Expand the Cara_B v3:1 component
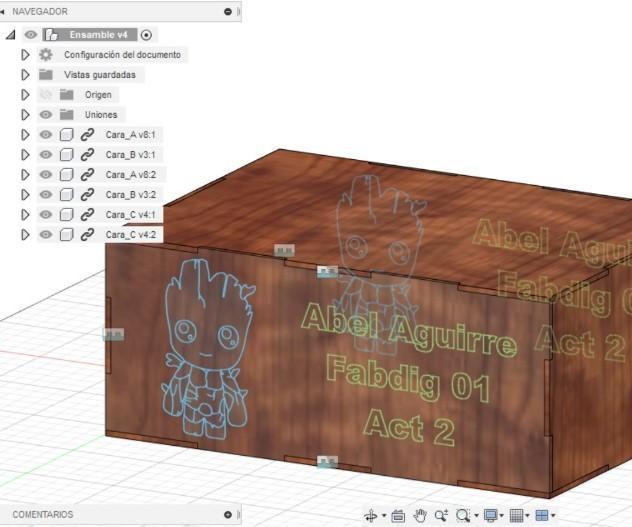The width and height of the screenshot is (632, 527). point(25,154)
